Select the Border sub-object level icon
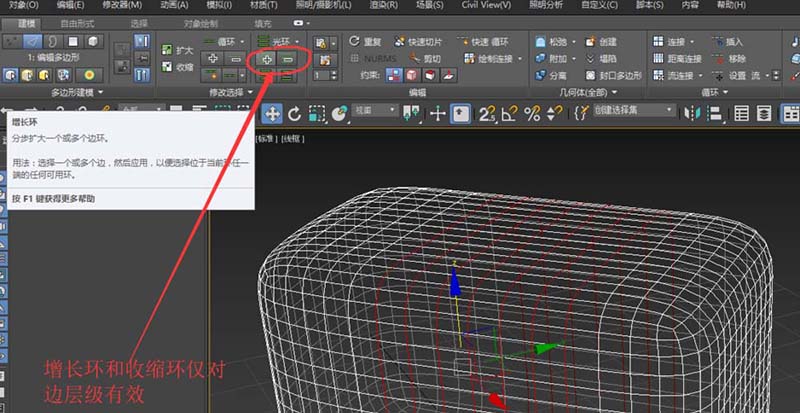 click(x=53, y=41)
